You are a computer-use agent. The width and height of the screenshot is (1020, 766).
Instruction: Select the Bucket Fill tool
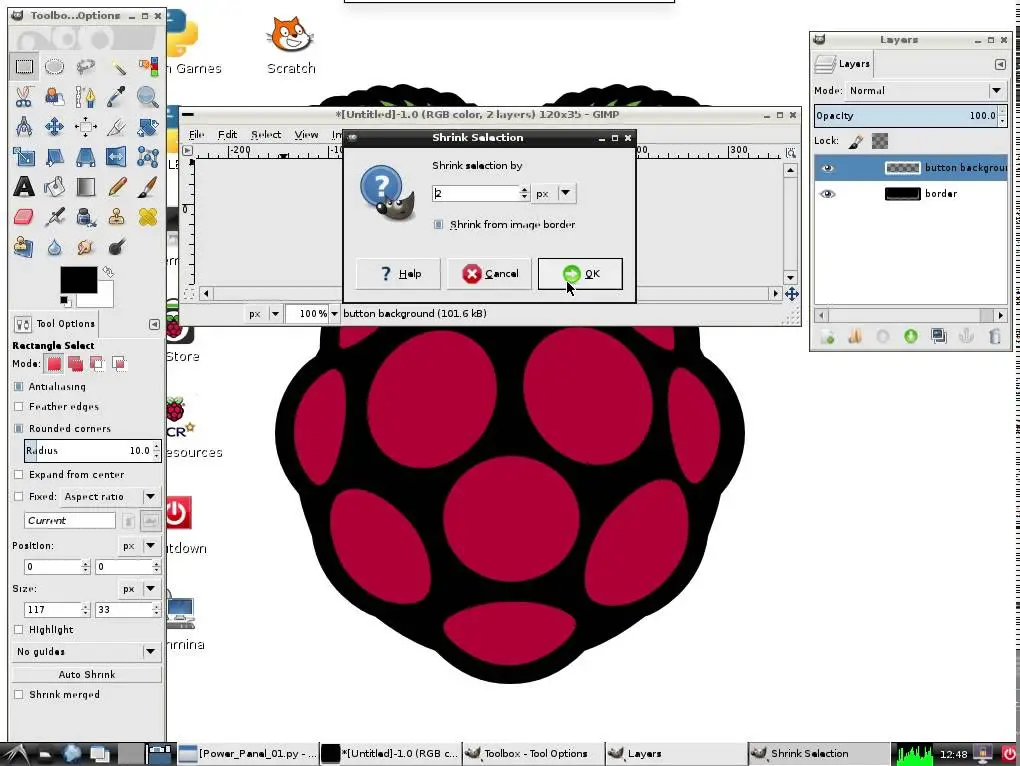coord(55,187)
